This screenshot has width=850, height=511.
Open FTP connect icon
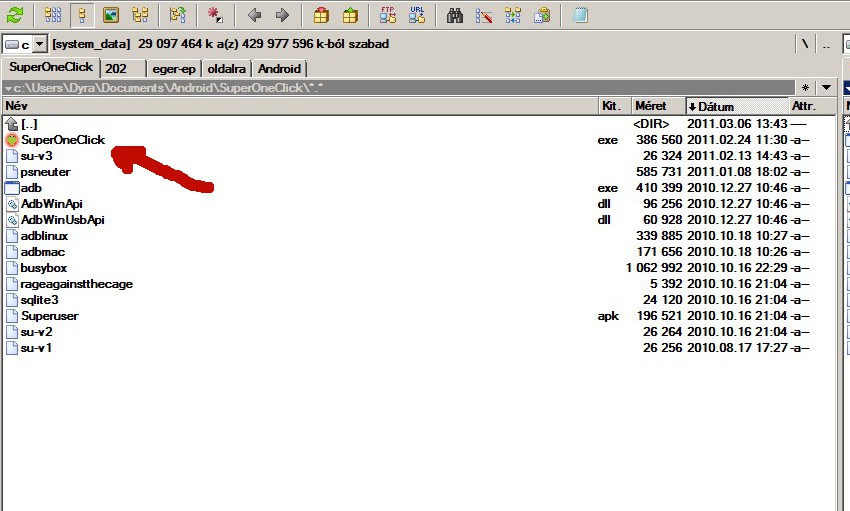[x=388, y=15]
